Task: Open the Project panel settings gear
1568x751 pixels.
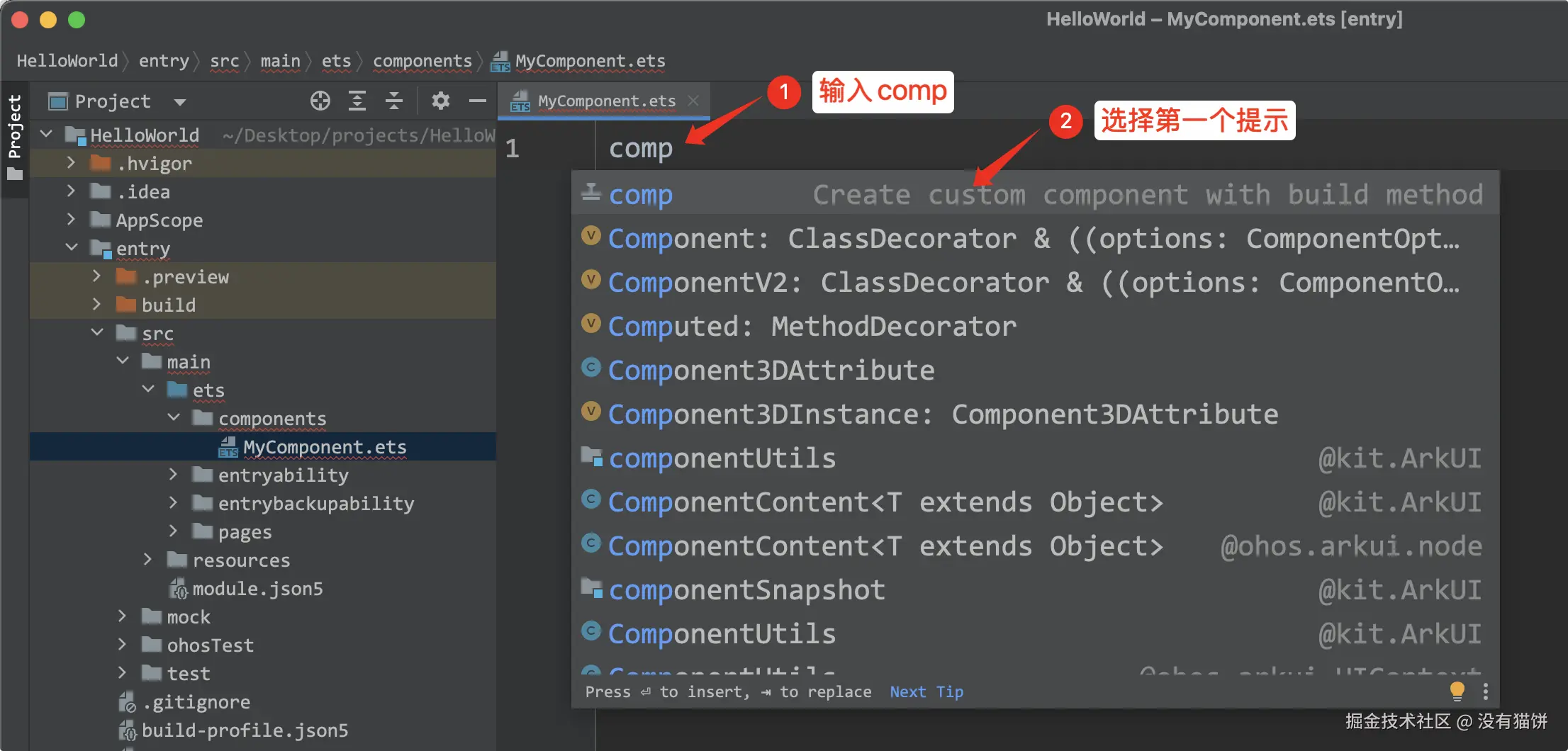Action: [x=441, y=101]
